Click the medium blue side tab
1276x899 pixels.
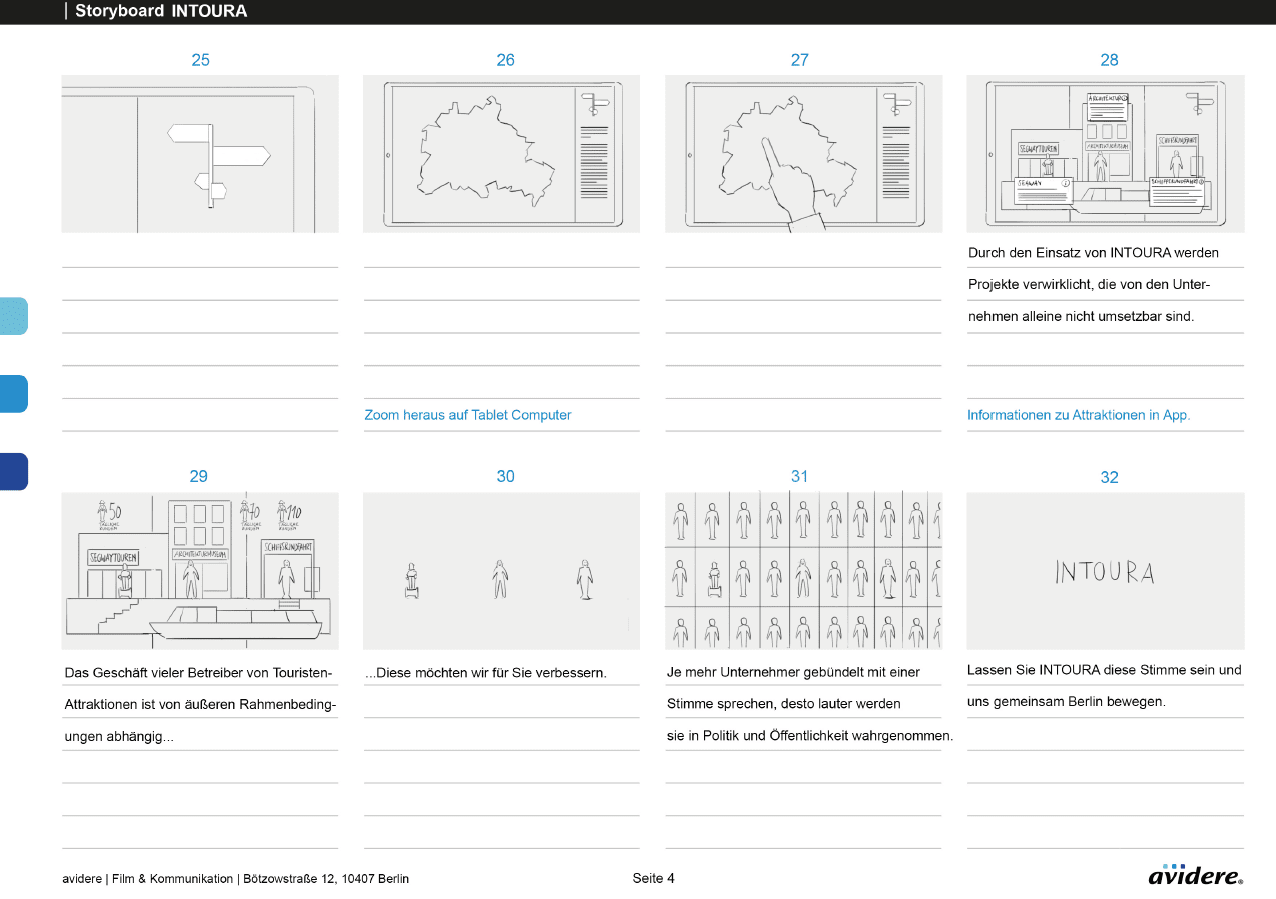coord(13,394)
